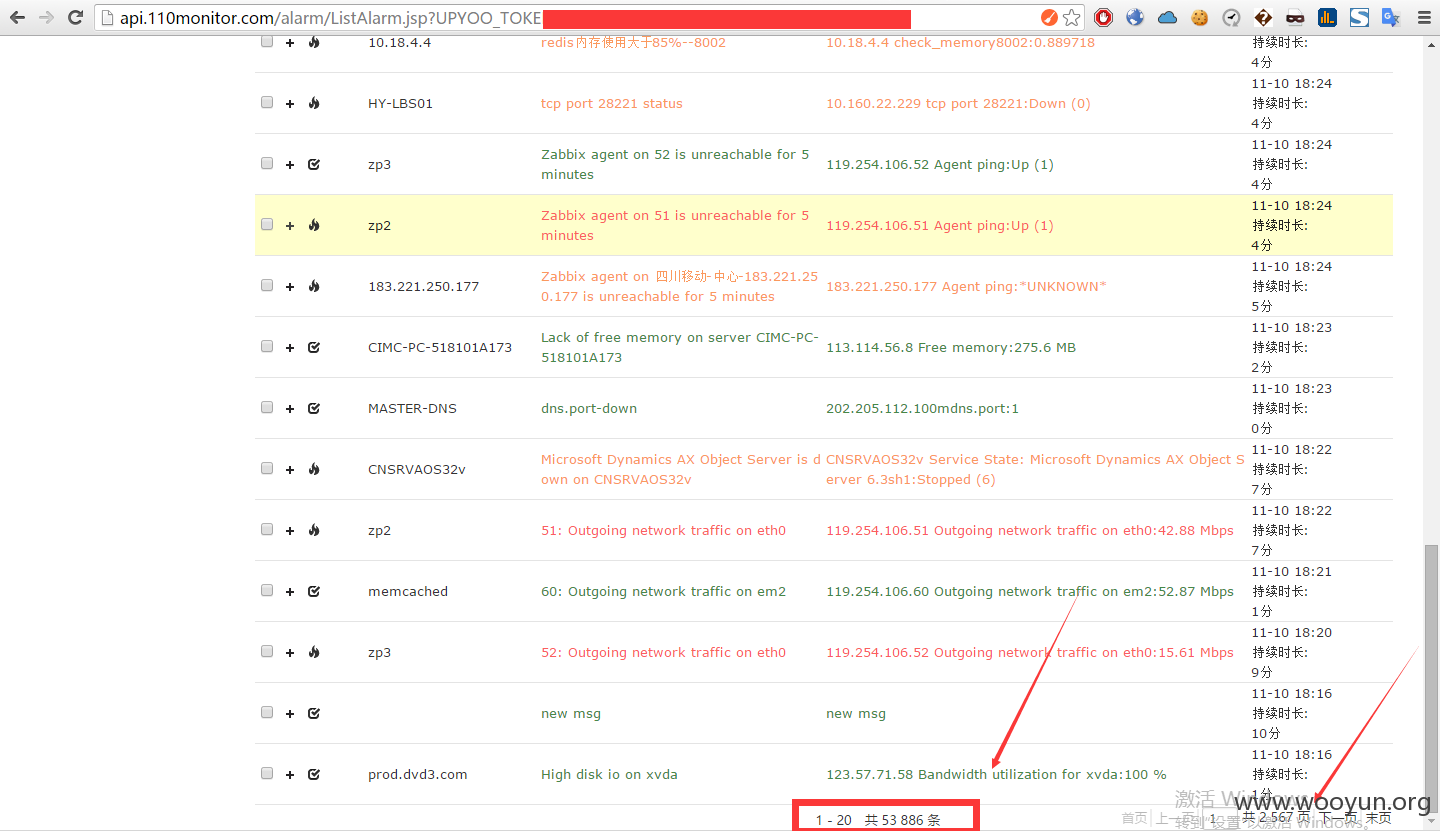Select text '183.221.250.177 Agent ping:*UNKNOWN*'
This screenshot has height=831, width=1440.
click(966, 286)
